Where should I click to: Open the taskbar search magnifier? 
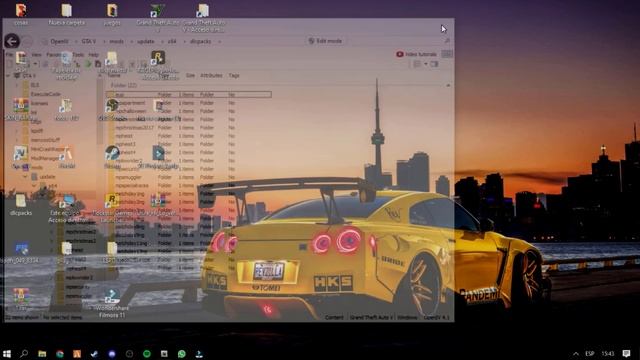(x=24, y=353)
